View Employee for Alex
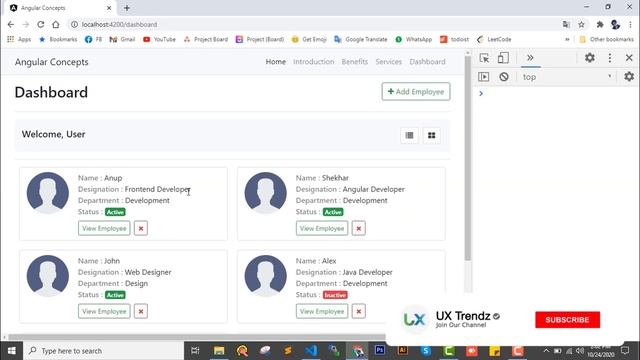 [x=322, y=311]
